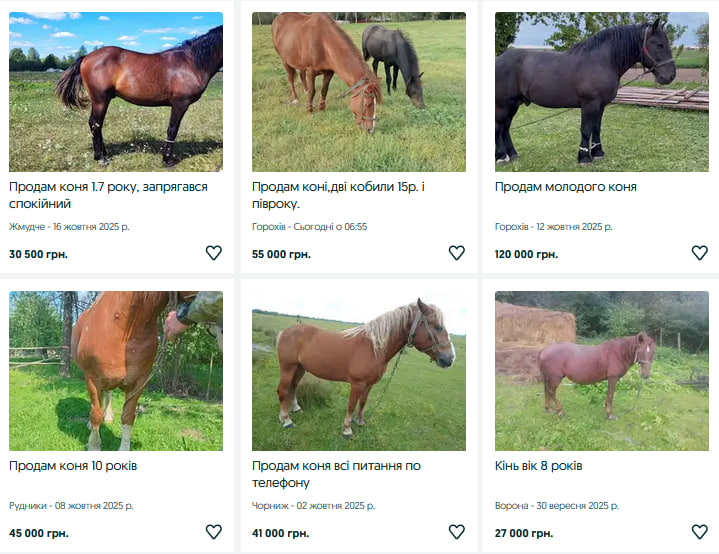Click the 'Горохів - Сьогодні о 06:55' location text
Viewport: 719px width, 554px height.
pos(310,227)
